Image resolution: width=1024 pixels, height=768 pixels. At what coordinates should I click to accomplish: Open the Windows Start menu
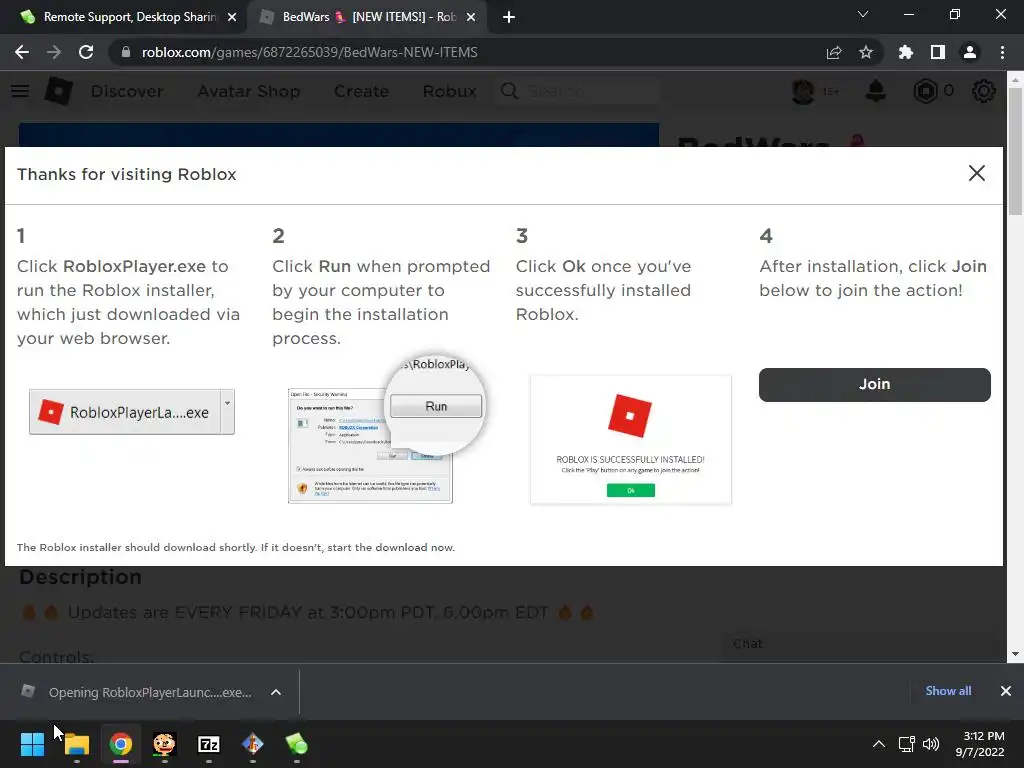pos(32,744)
